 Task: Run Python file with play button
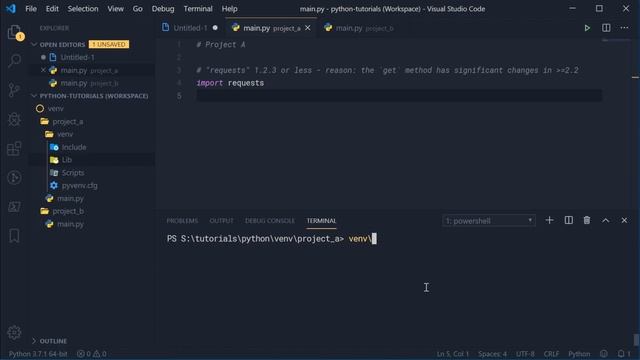click(x=587, y=28)
